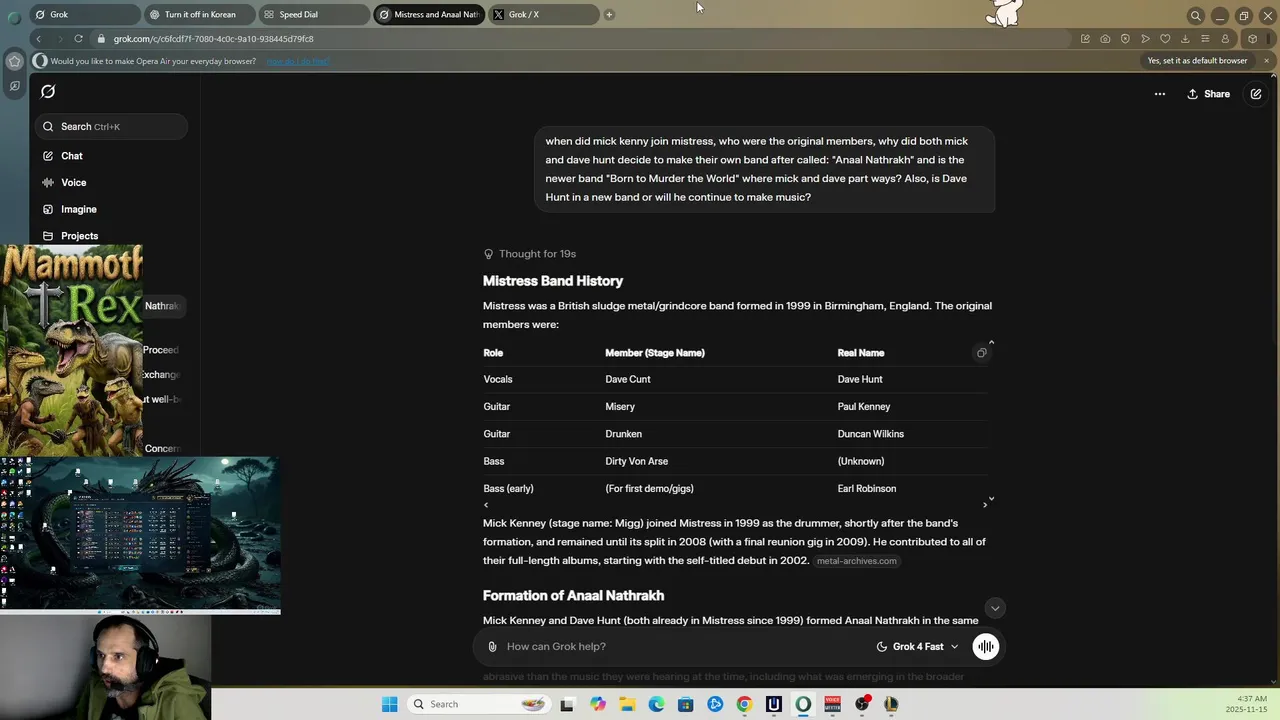Viewport: 1280px width, 720px height.
Task: Go back to the previous page
Action: 38,39
